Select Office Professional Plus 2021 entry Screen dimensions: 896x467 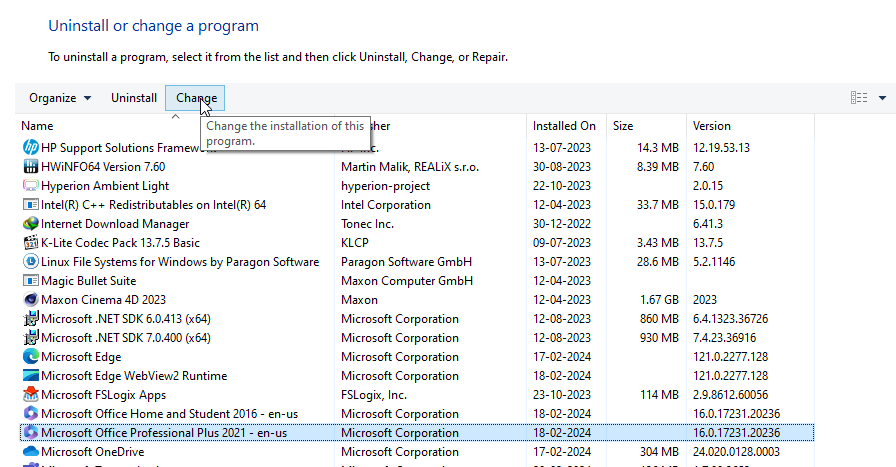coord(164,432)
